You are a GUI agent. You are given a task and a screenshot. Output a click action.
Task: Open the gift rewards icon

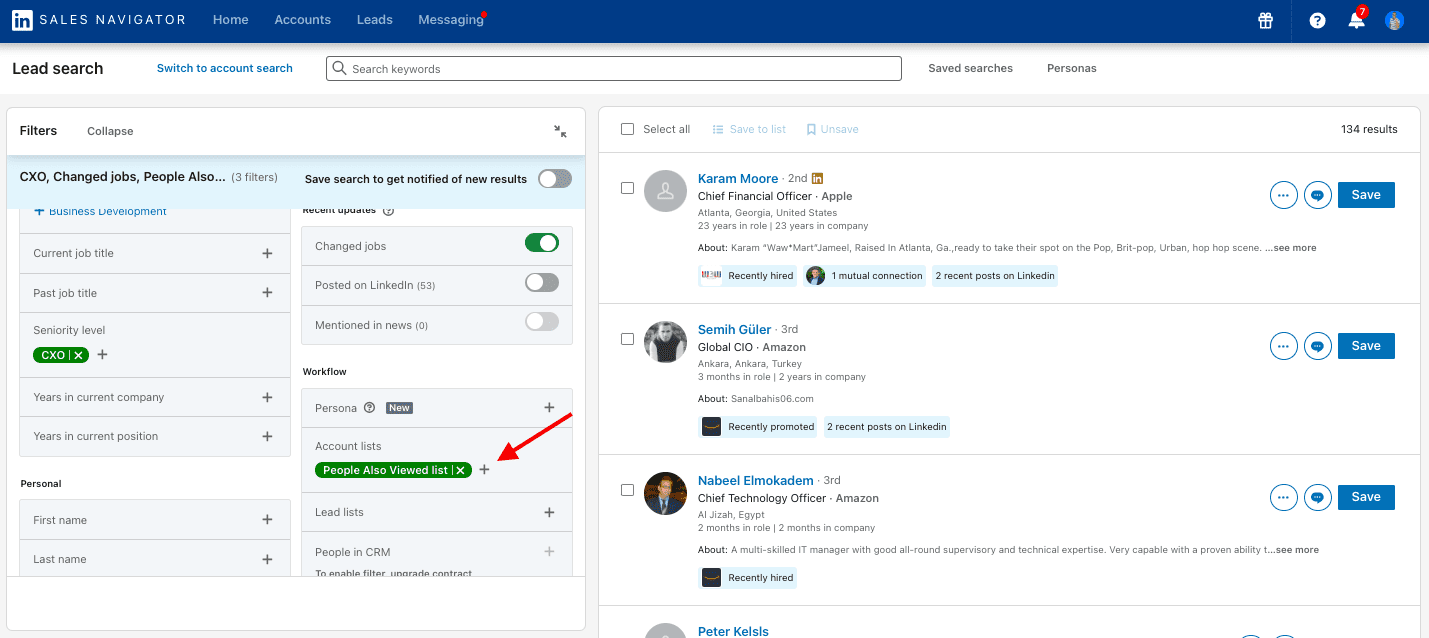(x=1266, y=20)
